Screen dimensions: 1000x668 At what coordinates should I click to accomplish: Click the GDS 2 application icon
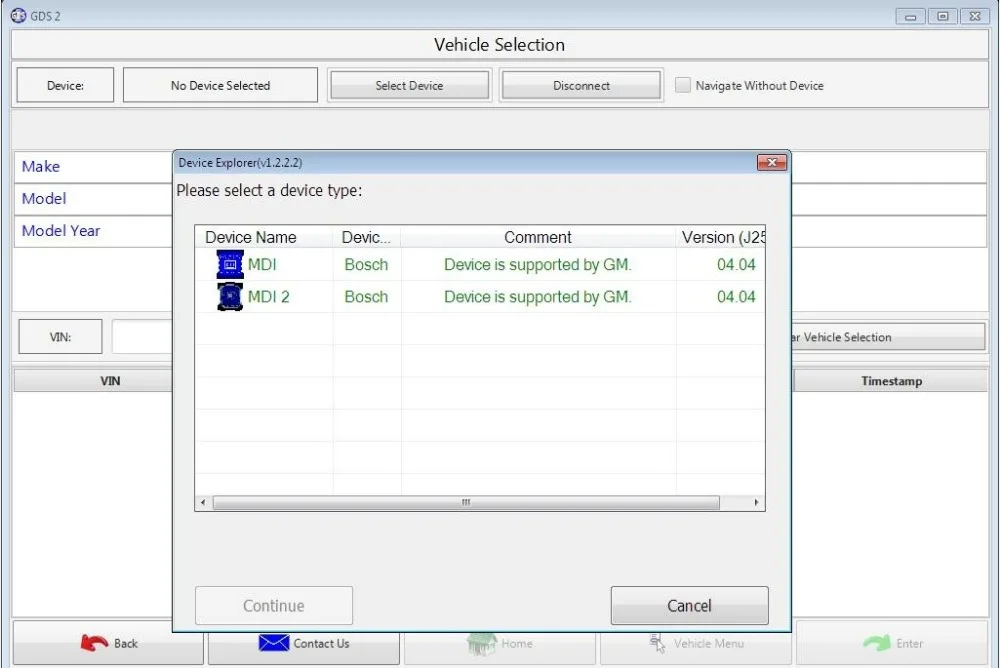point(18,15)
